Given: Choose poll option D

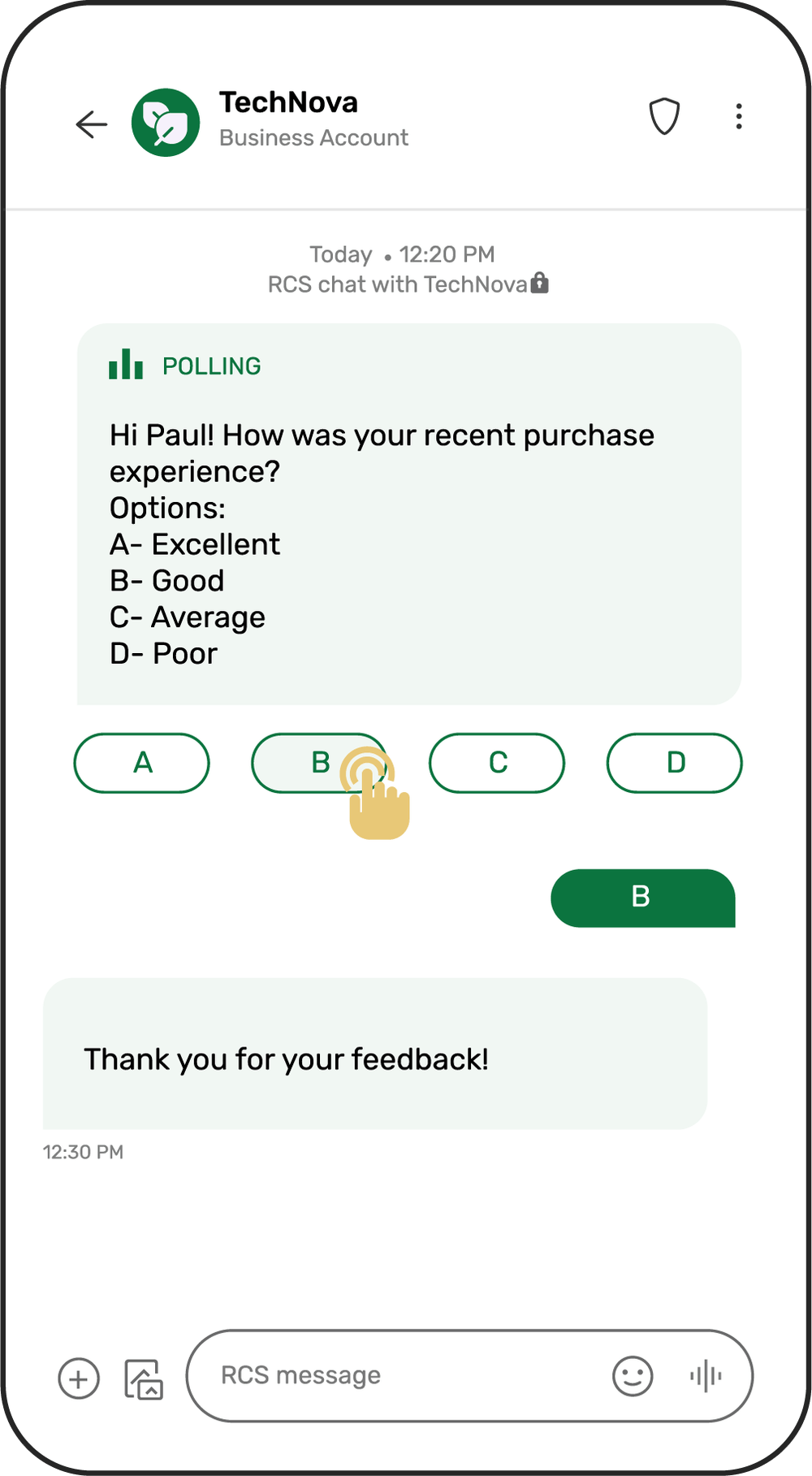Looking at the screenshot, I should point(675,763).
